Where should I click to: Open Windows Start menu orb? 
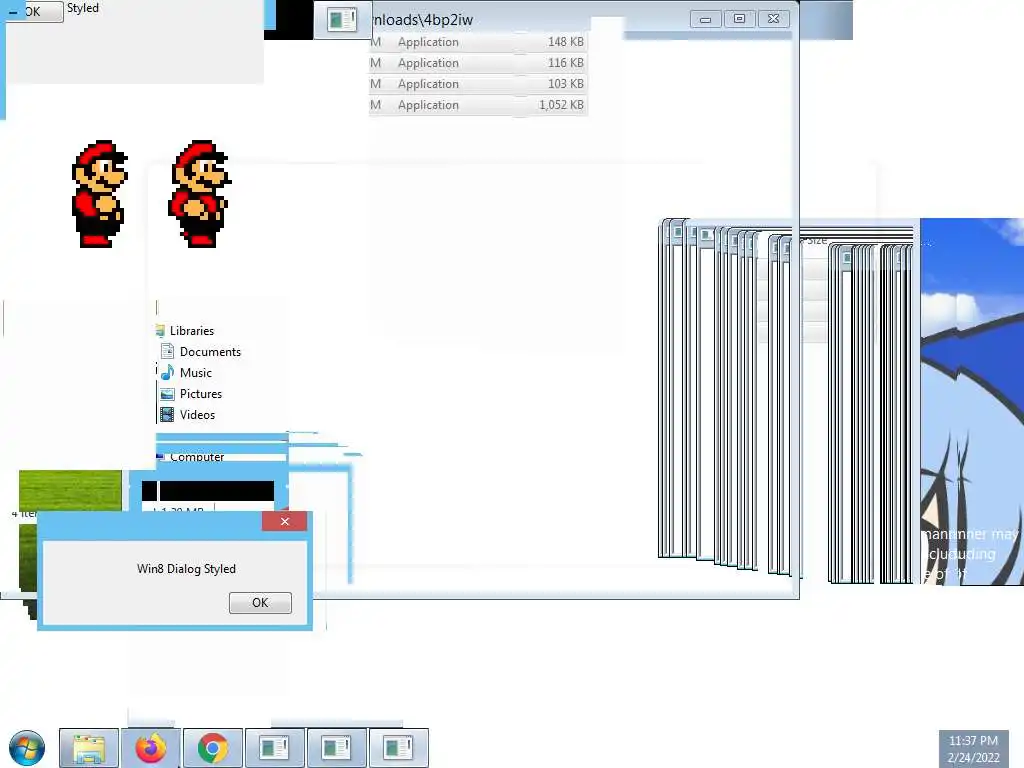(x=27, y=748)
